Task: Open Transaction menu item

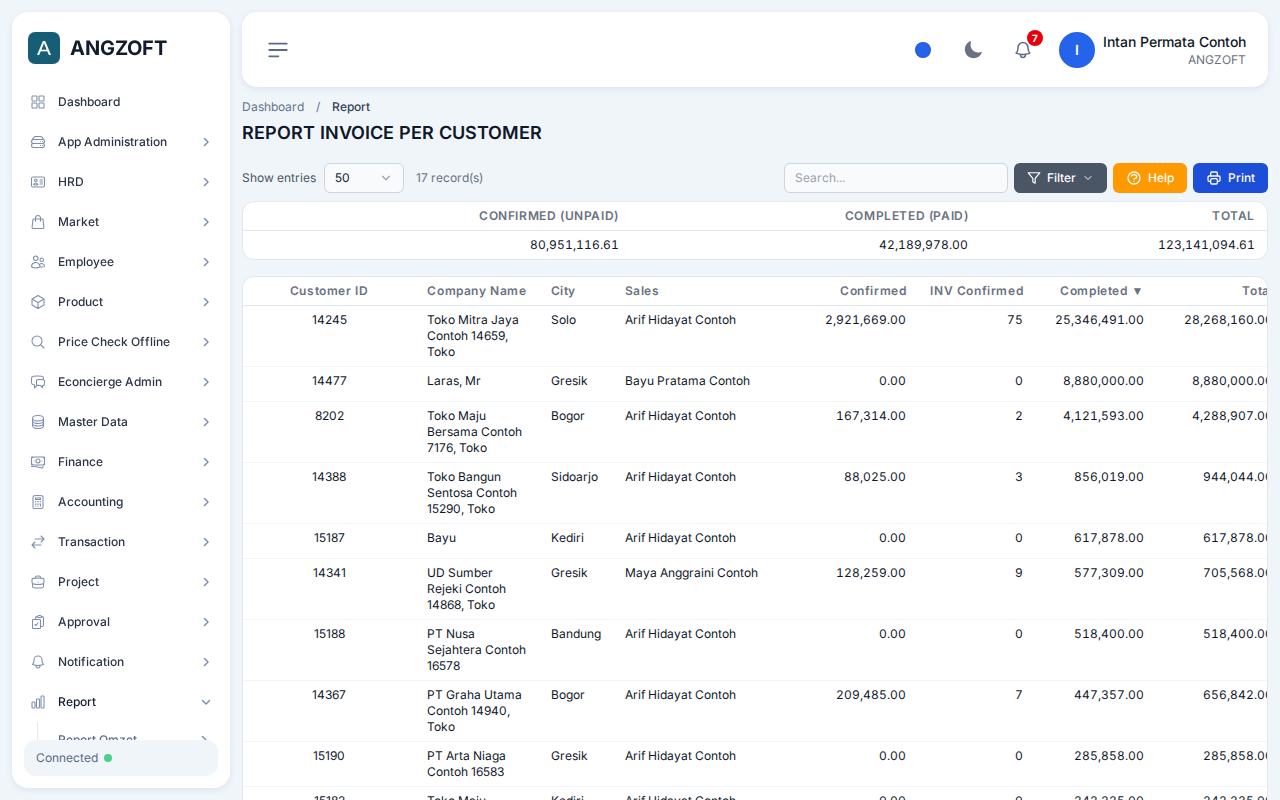Action: pyautogui.click(x=121, y=542)
